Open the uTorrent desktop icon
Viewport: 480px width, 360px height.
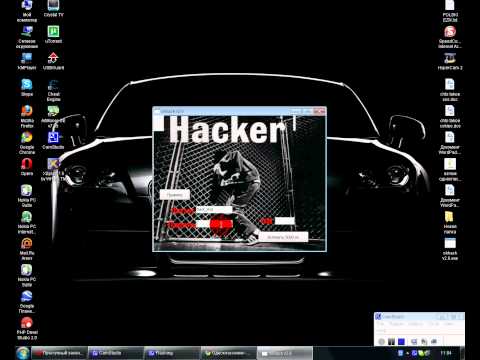click(53, 34)
